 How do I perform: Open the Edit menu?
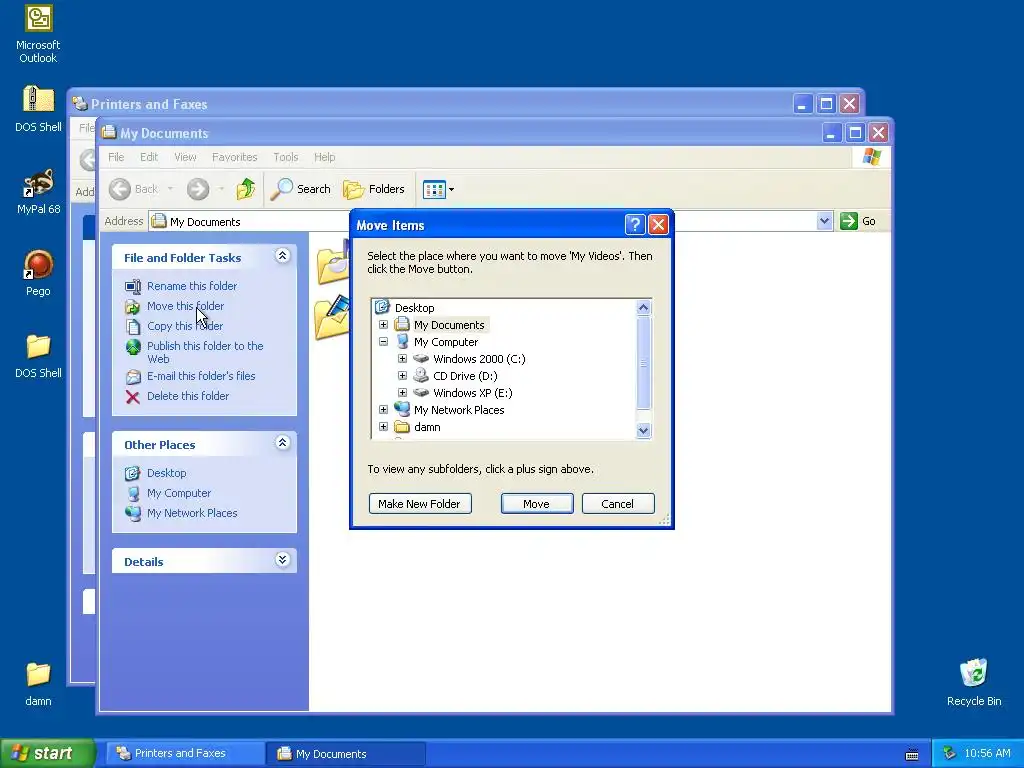pos(149,157)
